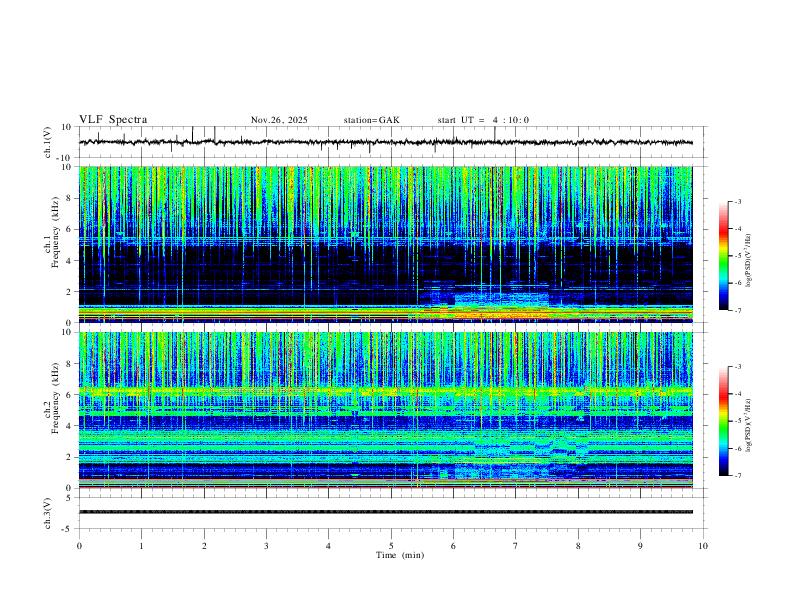Click the 'start UT = 4 :10: 0' label

tap(483, 120)
